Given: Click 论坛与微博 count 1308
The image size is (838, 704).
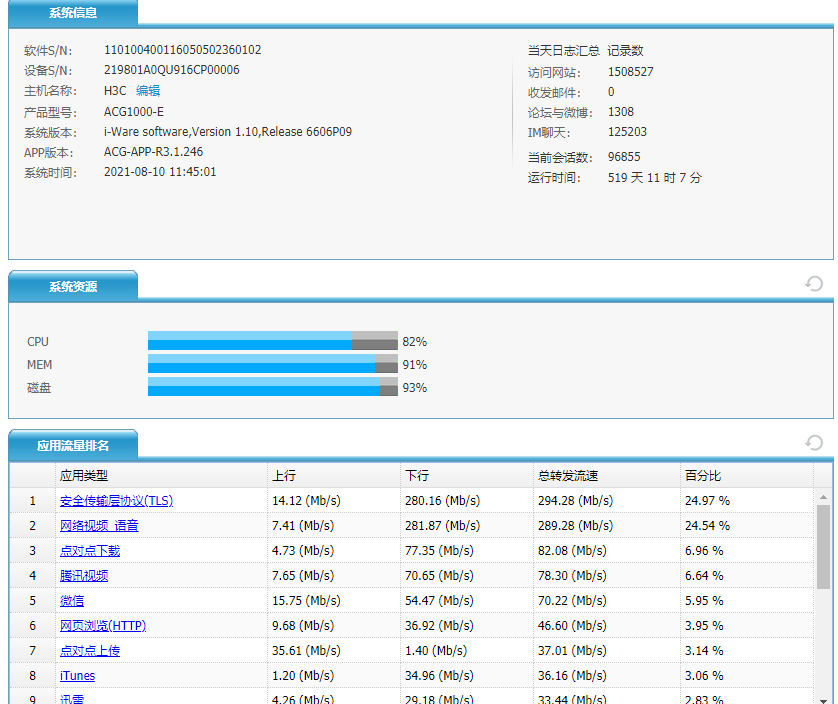Looking at the screenshot, I should [x=620, y=112].
